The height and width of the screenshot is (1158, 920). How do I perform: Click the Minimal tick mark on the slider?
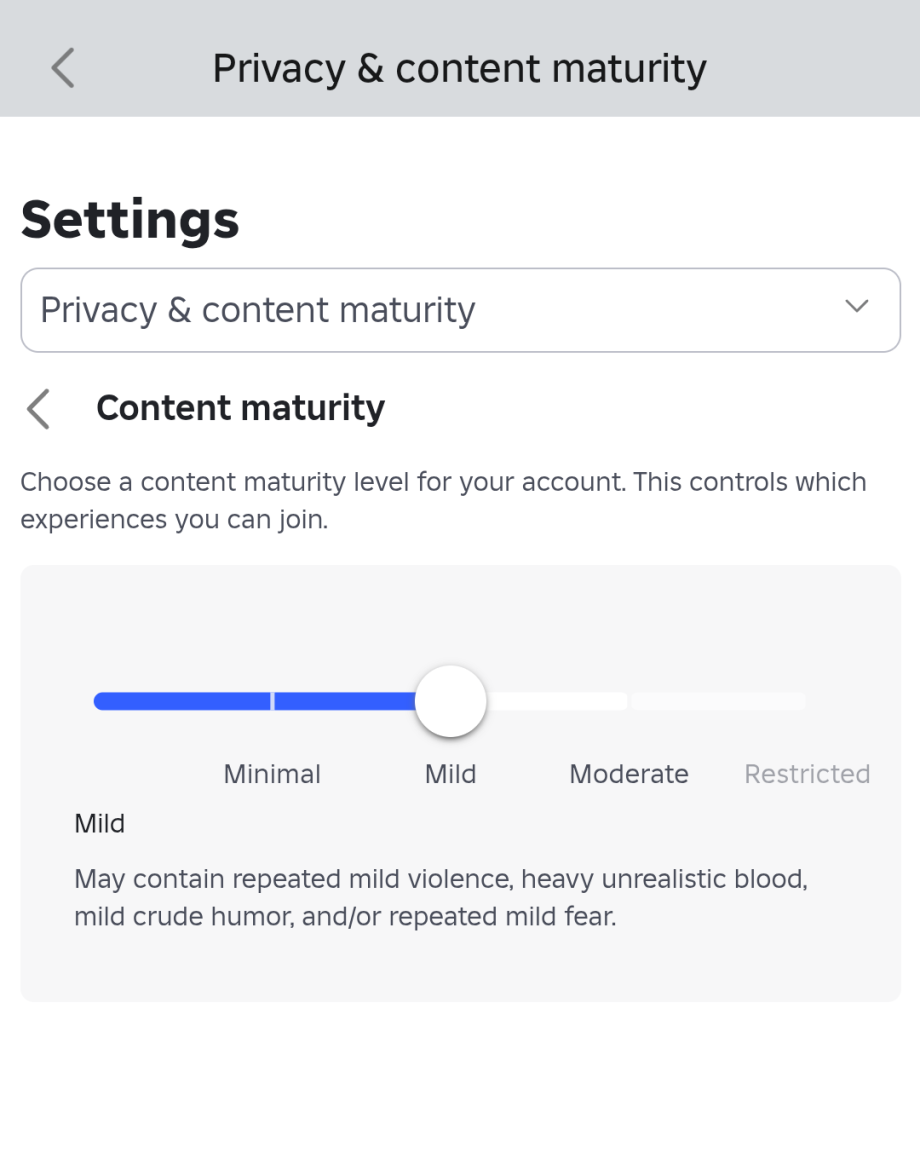click(x=272, y=701)
